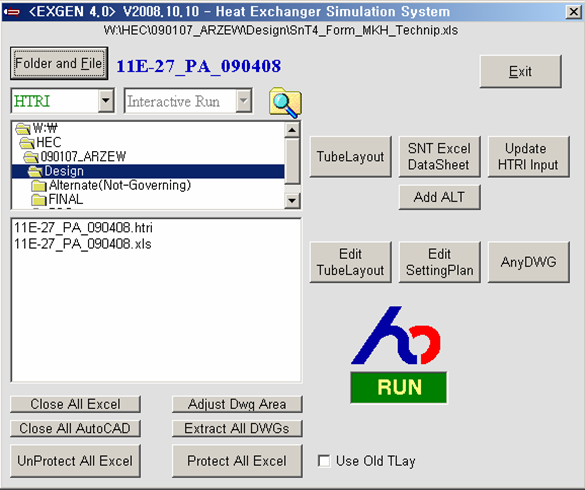Open the FINAL folder
The height and width of the screenshot is (490, 585).
(x=66, y=199)
